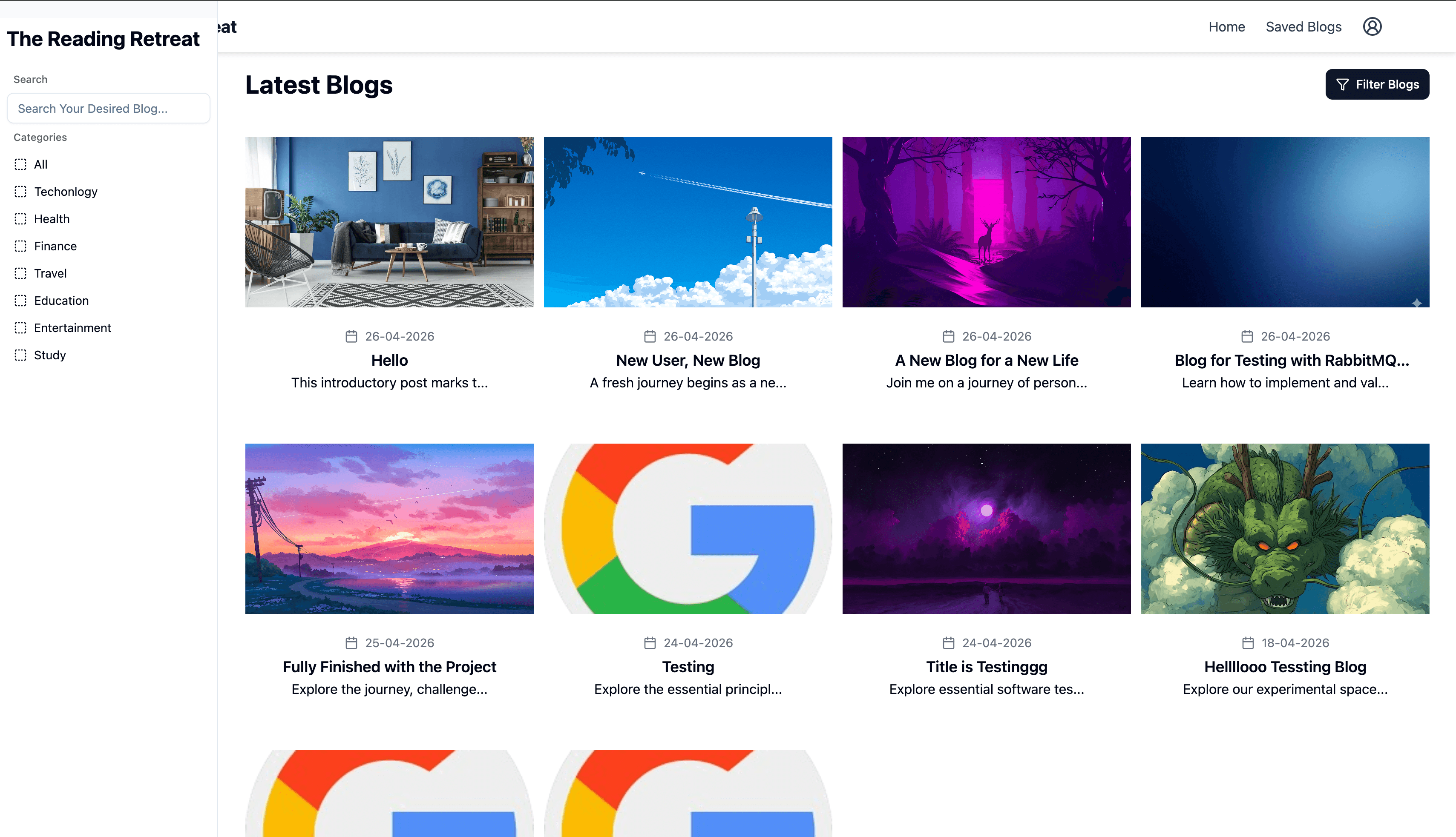Click excerpt 'Explore essential software tes...'
This screenshot has height=837, width=1456.
pyautogui.click(x=987, y=689)
